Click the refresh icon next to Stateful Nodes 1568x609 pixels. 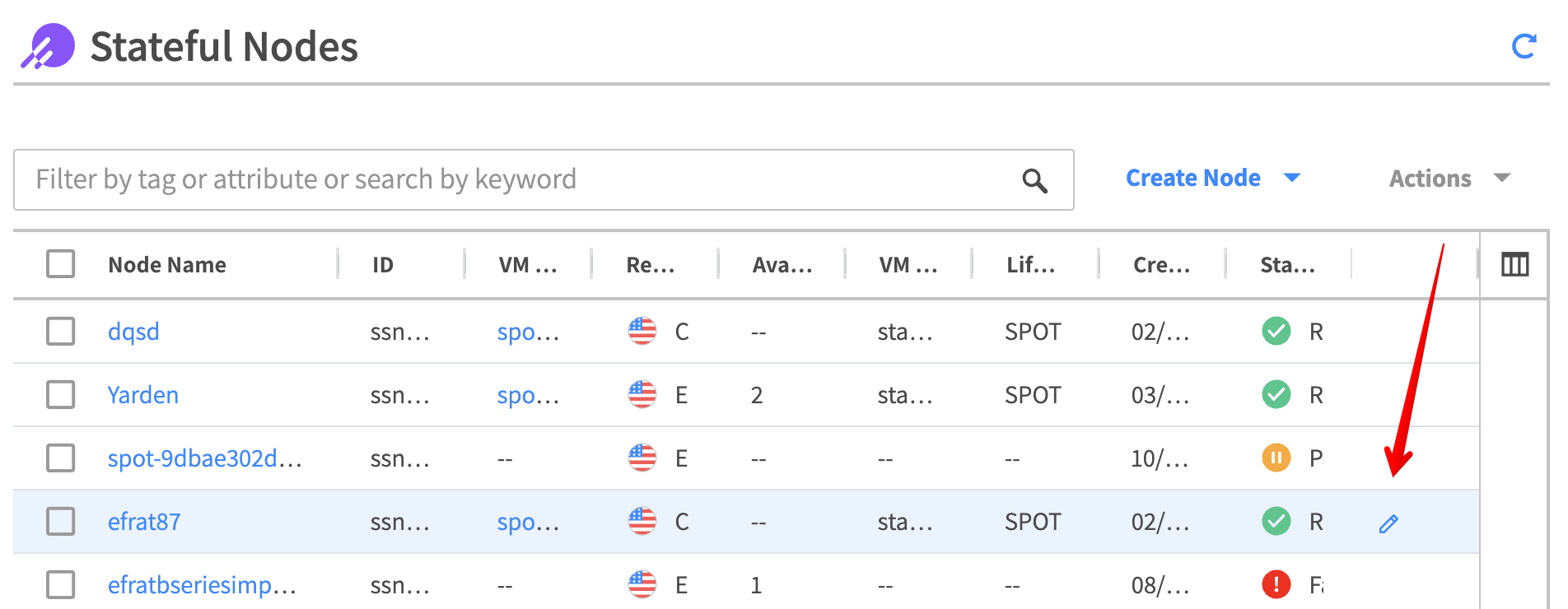click(1524, 47)
